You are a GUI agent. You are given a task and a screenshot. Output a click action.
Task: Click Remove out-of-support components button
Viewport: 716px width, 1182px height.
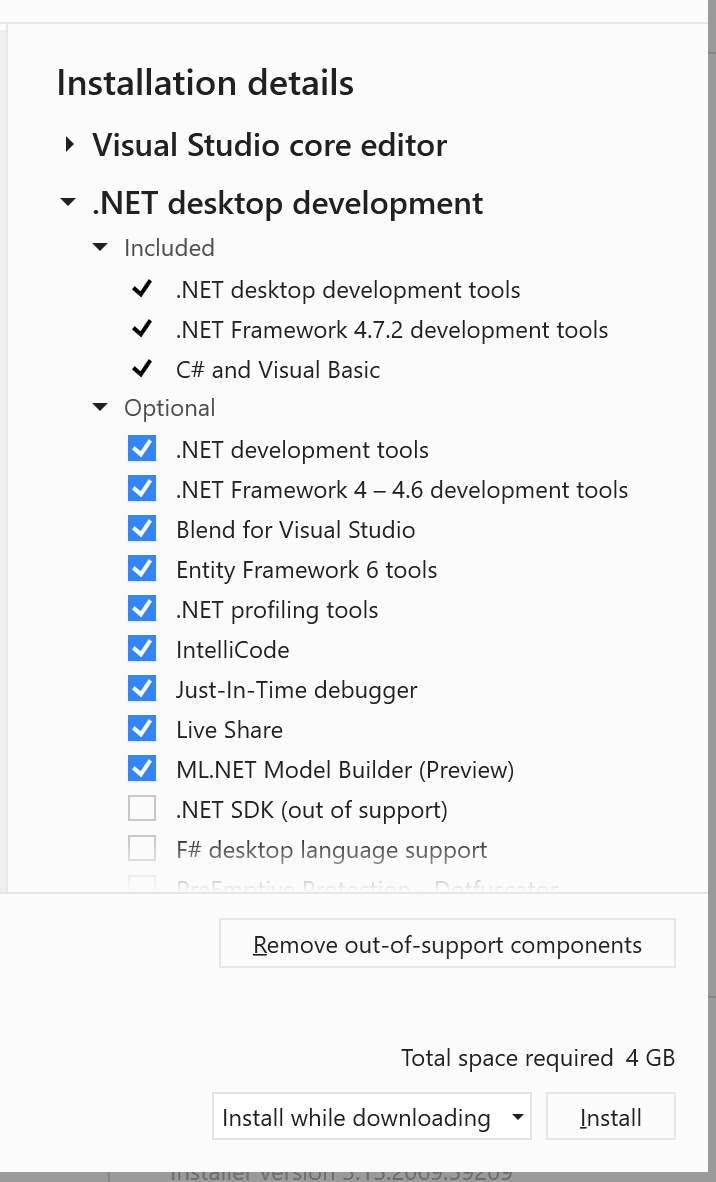447,943
